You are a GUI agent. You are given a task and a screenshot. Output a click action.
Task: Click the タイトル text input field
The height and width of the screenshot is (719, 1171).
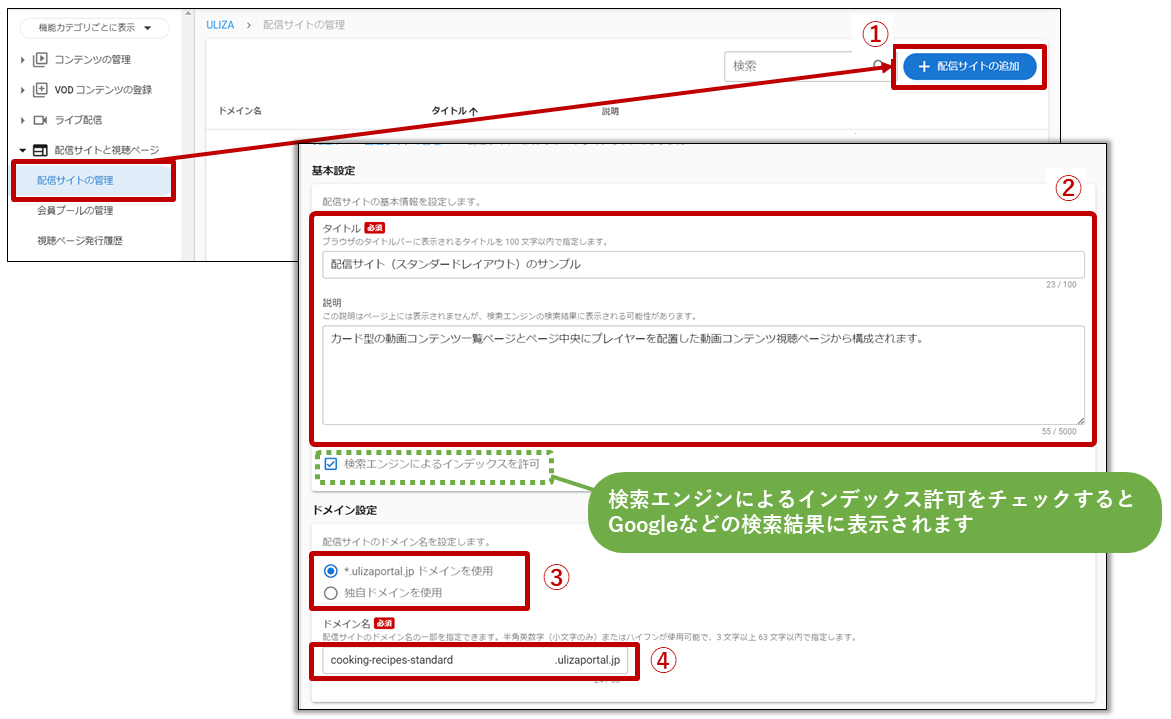(x=702, y=265)
